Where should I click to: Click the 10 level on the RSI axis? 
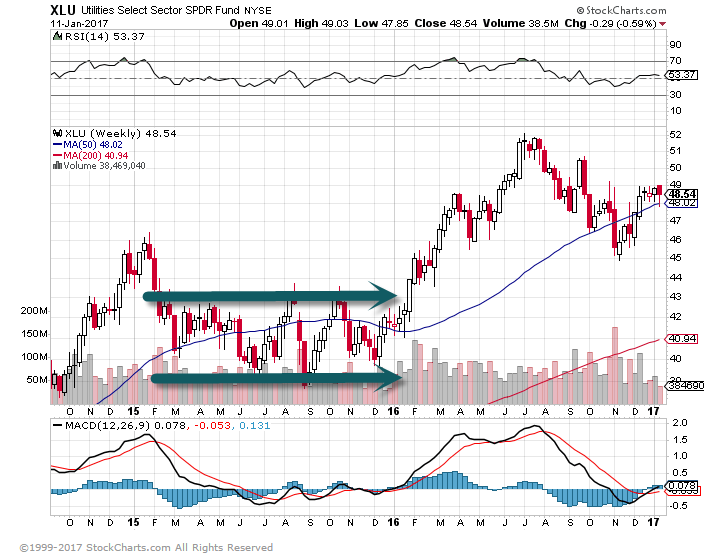(675, 111)
